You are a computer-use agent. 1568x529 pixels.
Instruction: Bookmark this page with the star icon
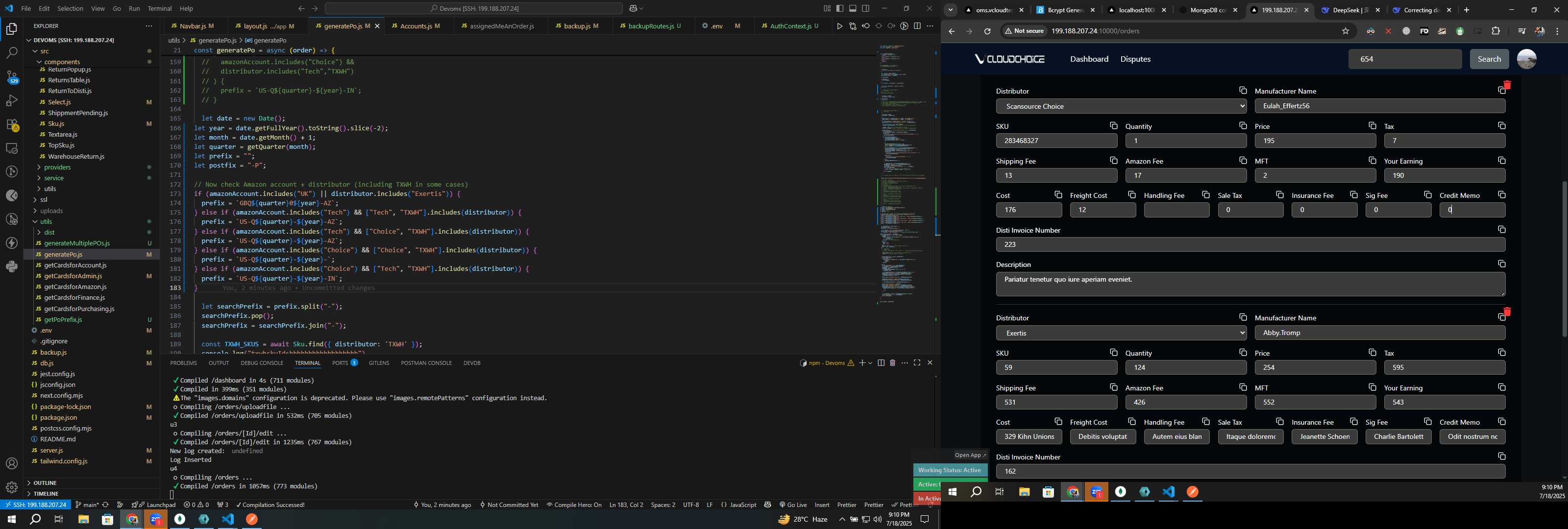(x=1345, y=31)
